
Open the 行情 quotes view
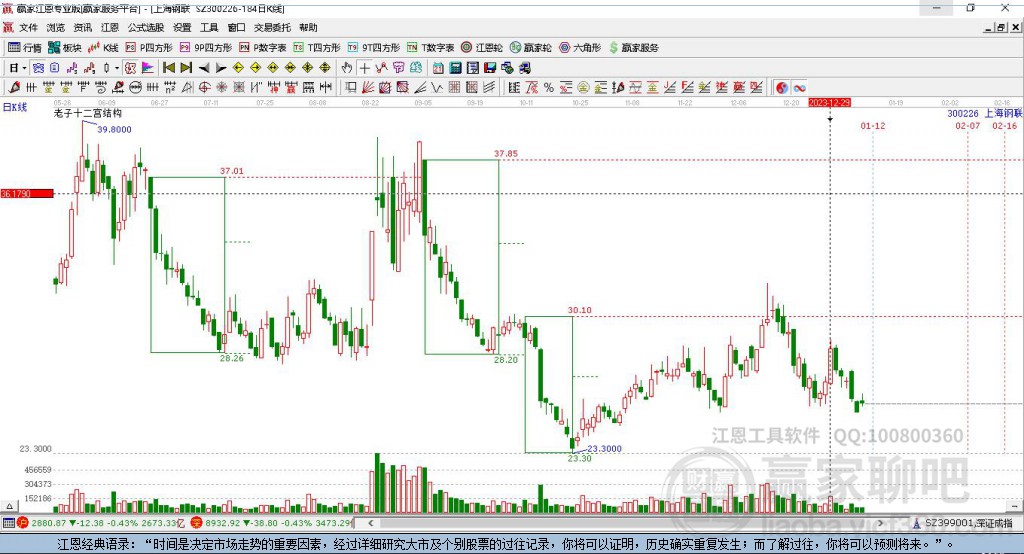point(25,48)
